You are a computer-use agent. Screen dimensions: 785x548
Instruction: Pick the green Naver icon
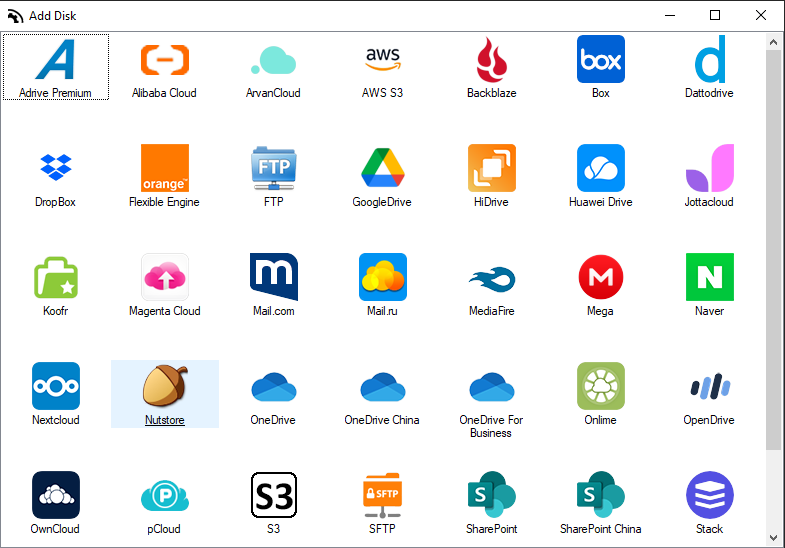tap(710, 277)
